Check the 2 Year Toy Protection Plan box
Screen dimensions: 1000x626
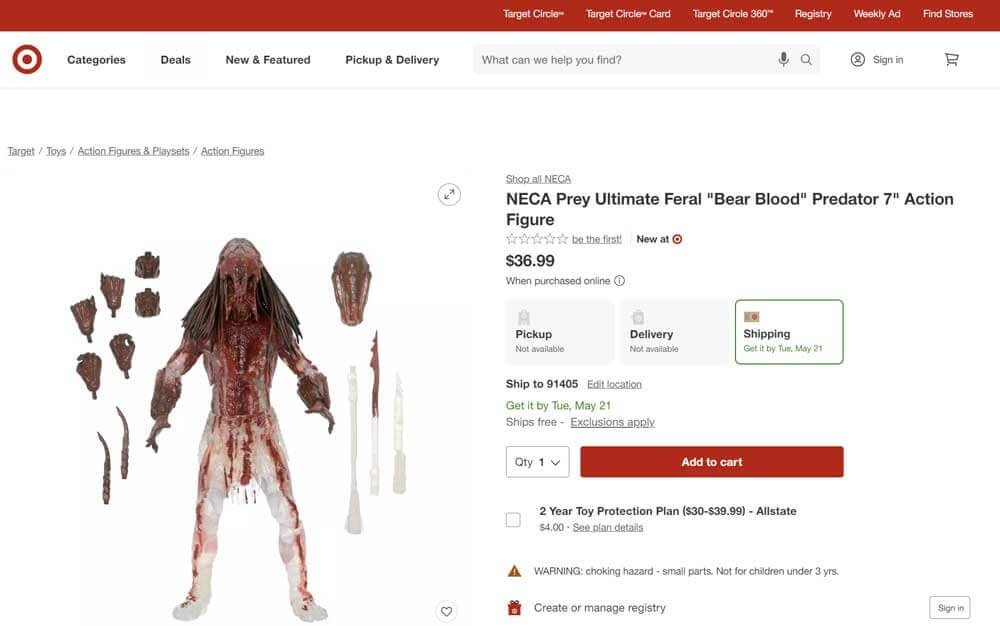click(513, 519)
